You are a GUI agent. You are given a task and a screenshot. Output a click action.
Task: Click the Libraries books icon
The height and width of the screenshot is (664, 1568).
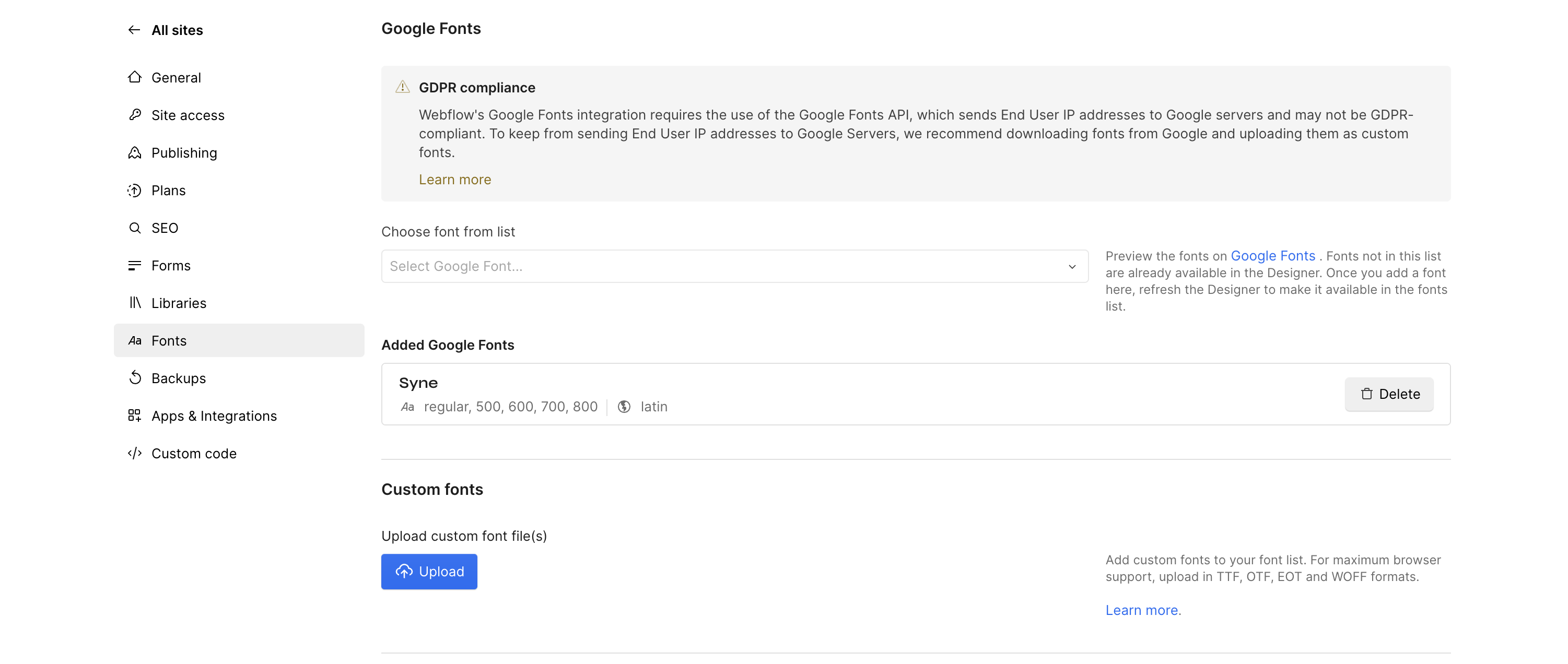tap(135, 302)
